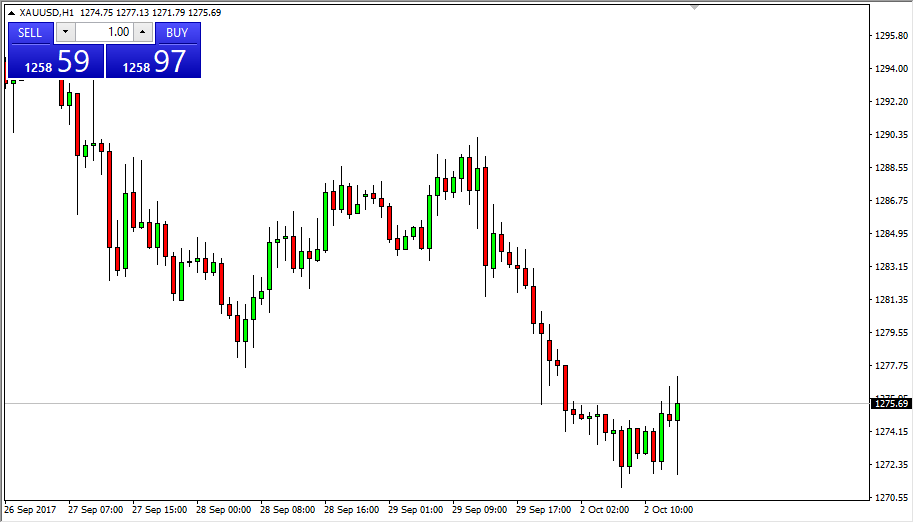Image resolution: width=914 pixels, height=523 pixels.
Task: Focus the 1.00 volume input field
Action: coord(104,32)
